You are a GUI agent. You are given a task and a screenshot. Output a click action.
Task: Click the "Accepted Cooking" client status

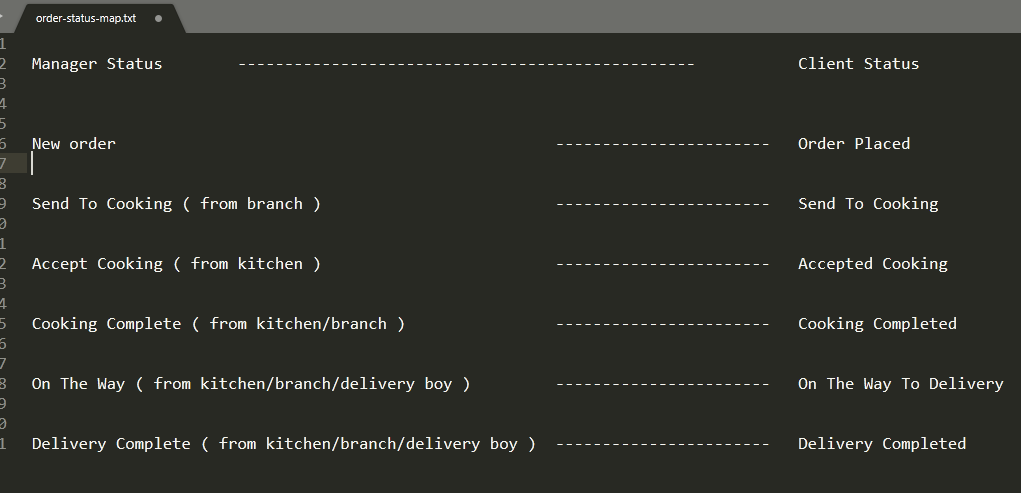click(x=872, y=264)
